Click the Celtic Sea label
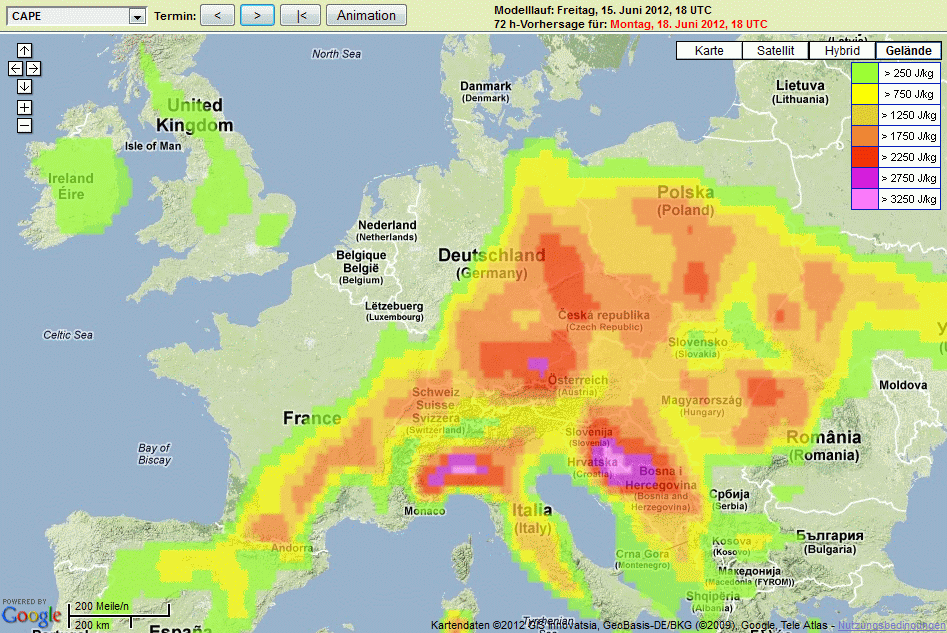Screen dimensions: 947x633 tap(68, 335)
